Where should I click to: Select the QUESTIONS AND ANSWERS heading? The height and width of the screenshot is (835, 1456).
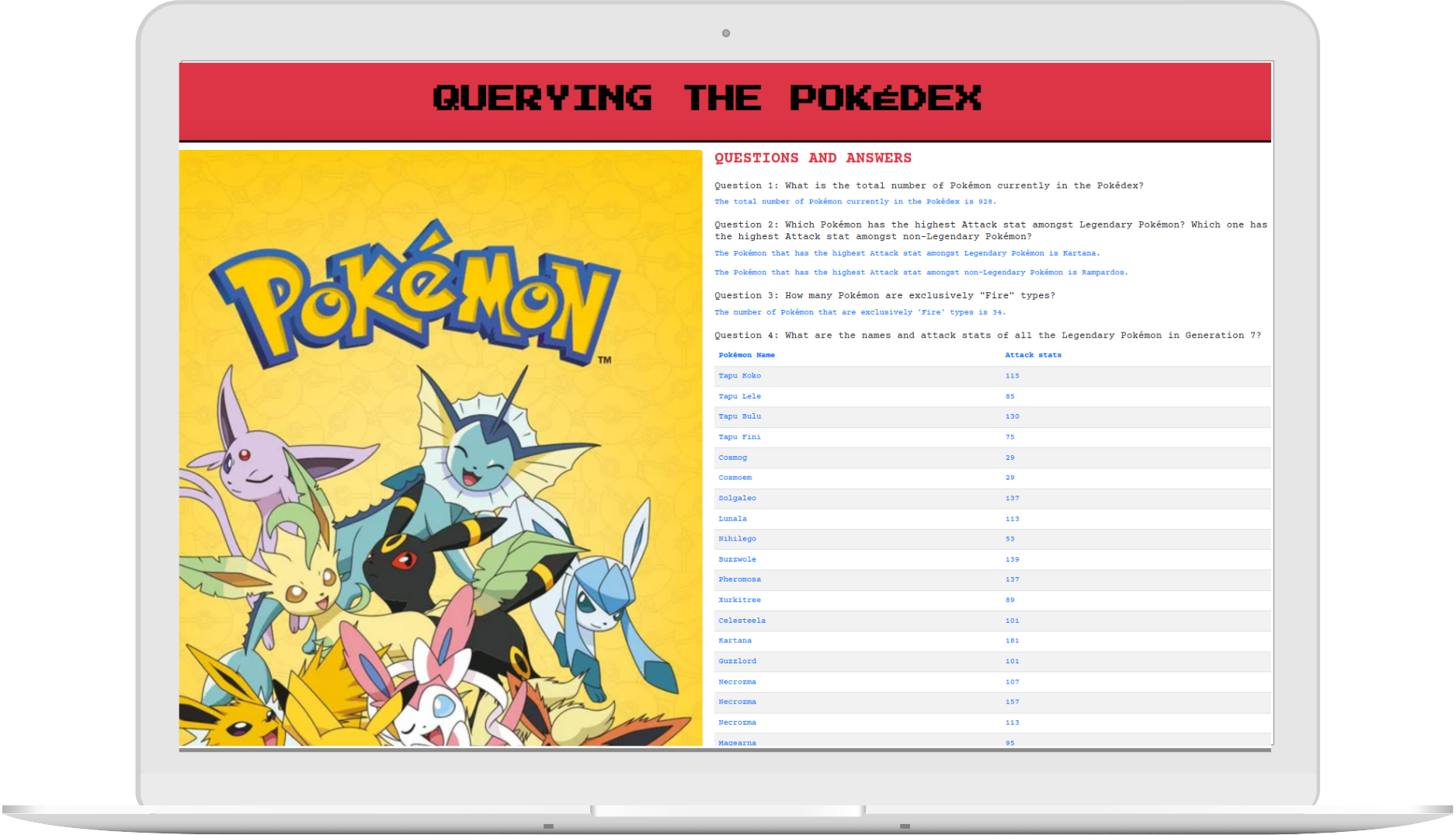tap(813, 158)
